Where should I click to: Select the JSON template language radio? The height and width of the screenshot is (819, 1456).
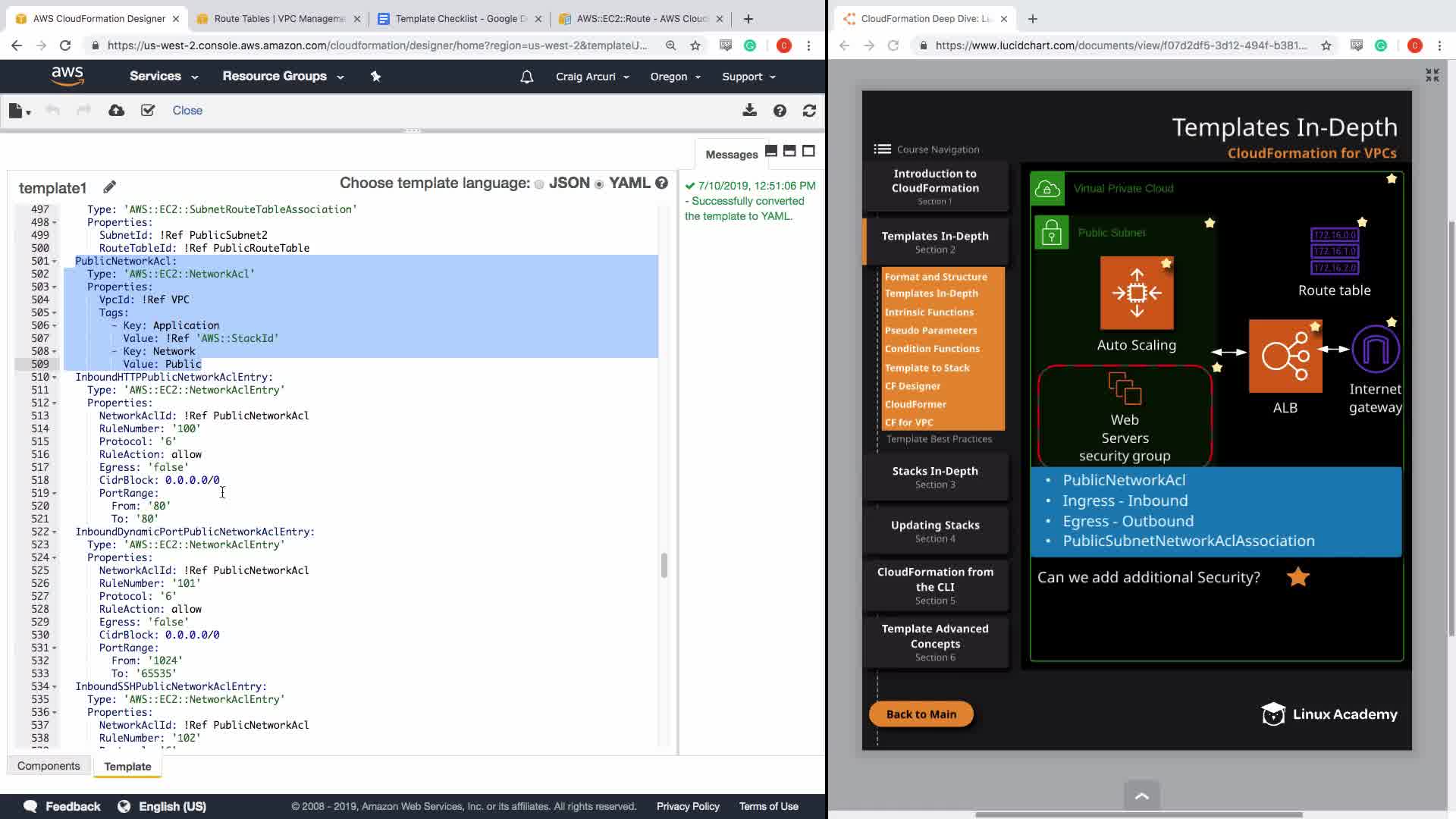coord(539,184)
